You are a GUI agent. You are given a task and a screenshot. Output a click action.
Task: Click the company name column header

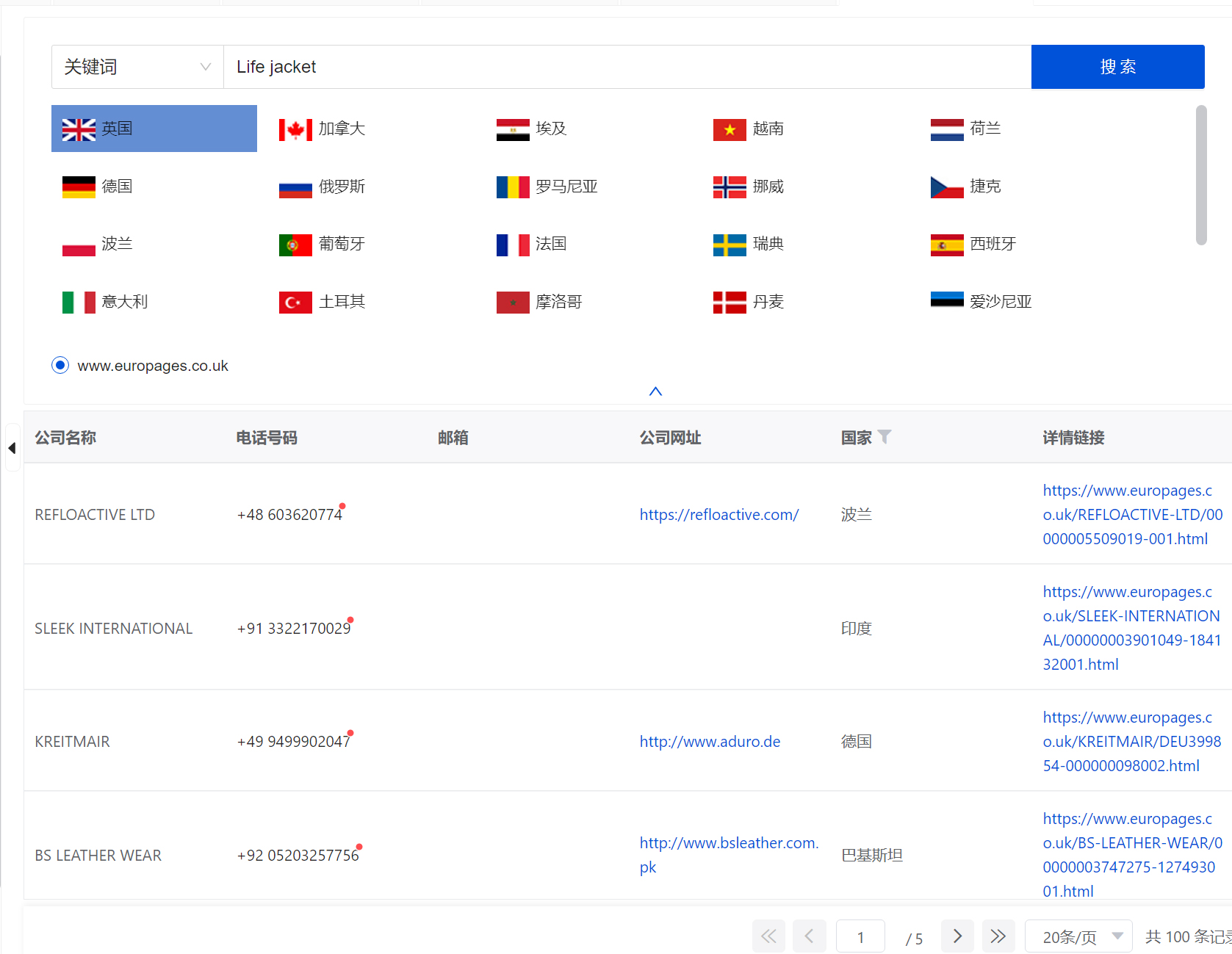(x=65, y=438)
